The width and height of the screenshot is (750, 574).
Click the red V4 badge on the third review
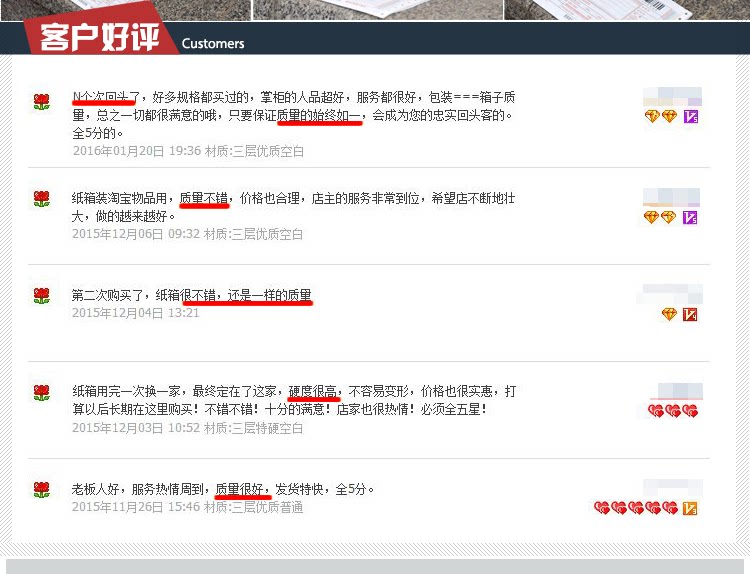690,315
